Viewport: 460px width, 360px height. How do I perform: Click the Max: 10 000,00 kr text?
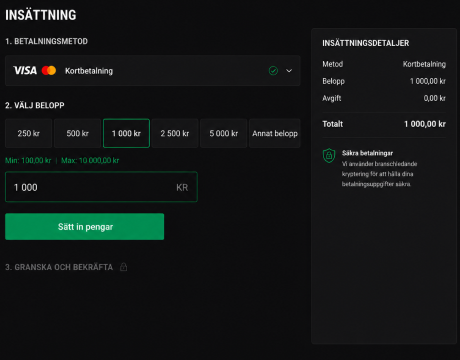(x=90, y=161)
